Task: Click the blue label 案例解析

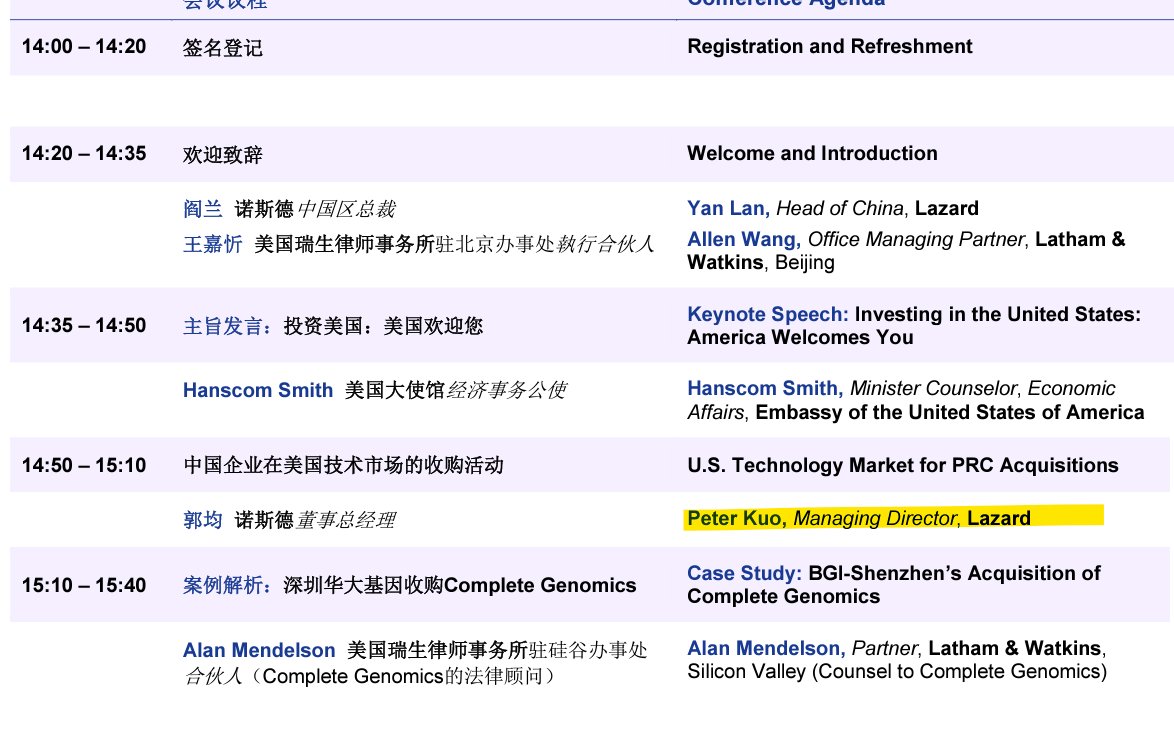Action: [228, 586]
